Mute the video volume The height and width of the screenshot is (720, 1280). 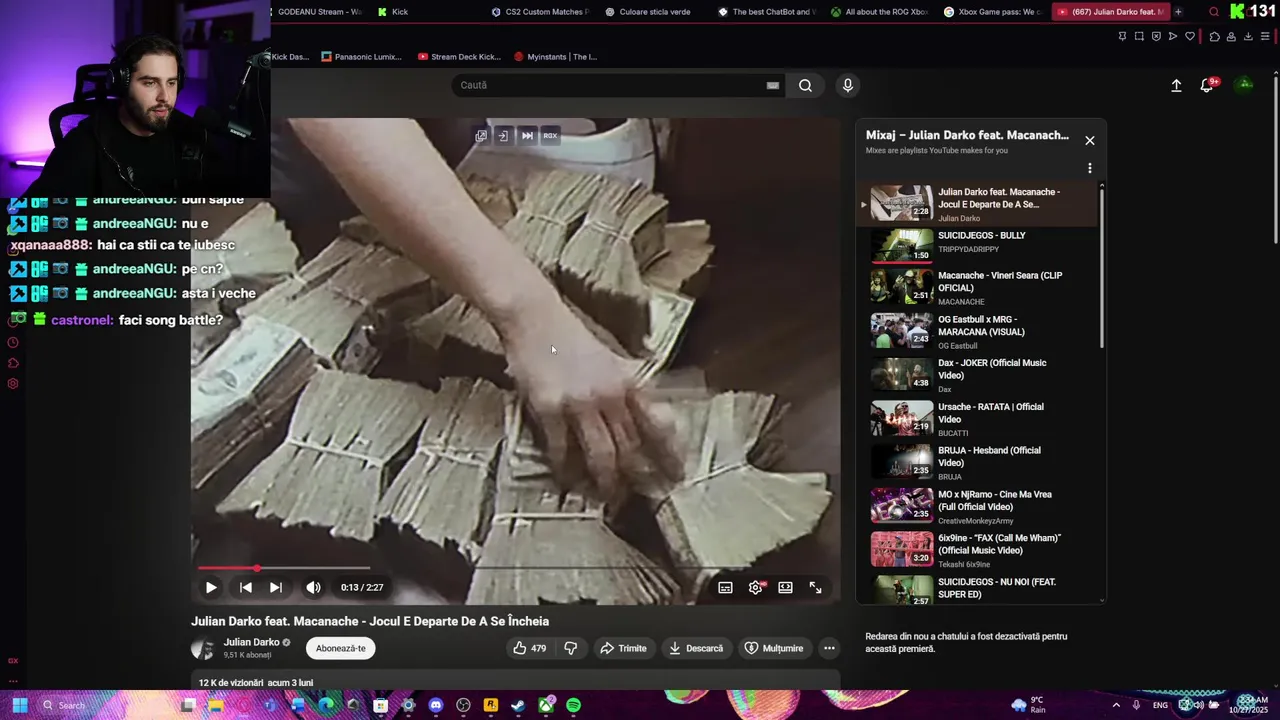pos(313,588)
